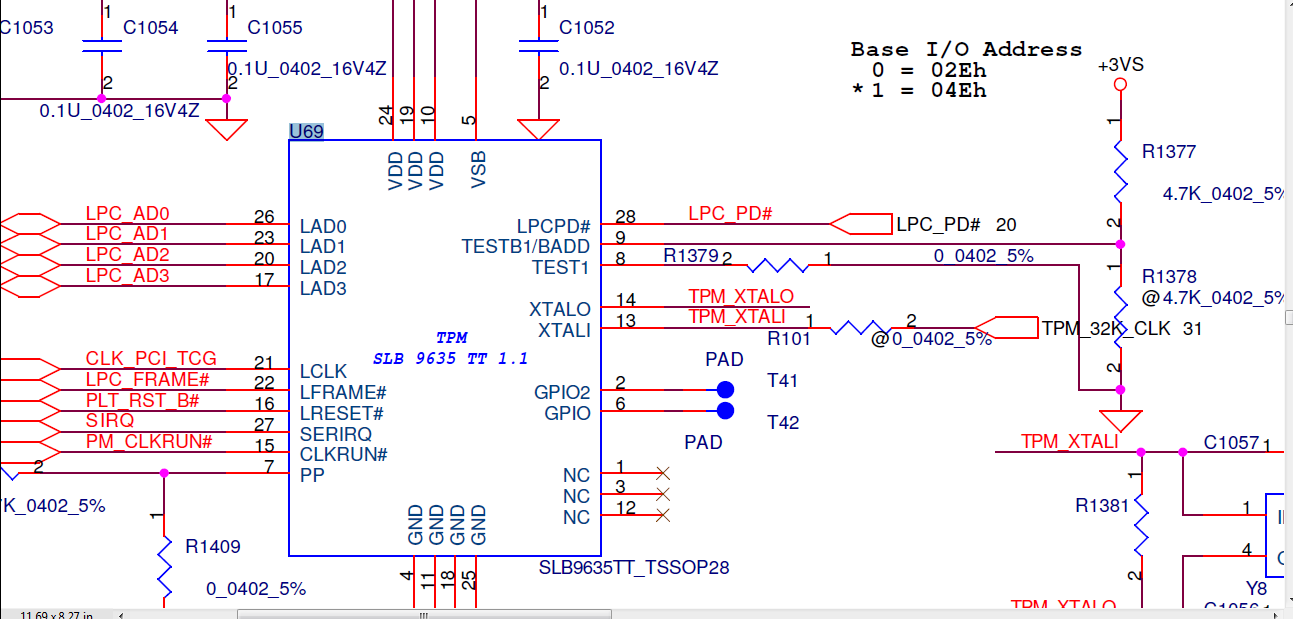The height and width of the screenshot is (619, 1293).
Task: Select the LPCPD# pin name
Action: (553, 226)
